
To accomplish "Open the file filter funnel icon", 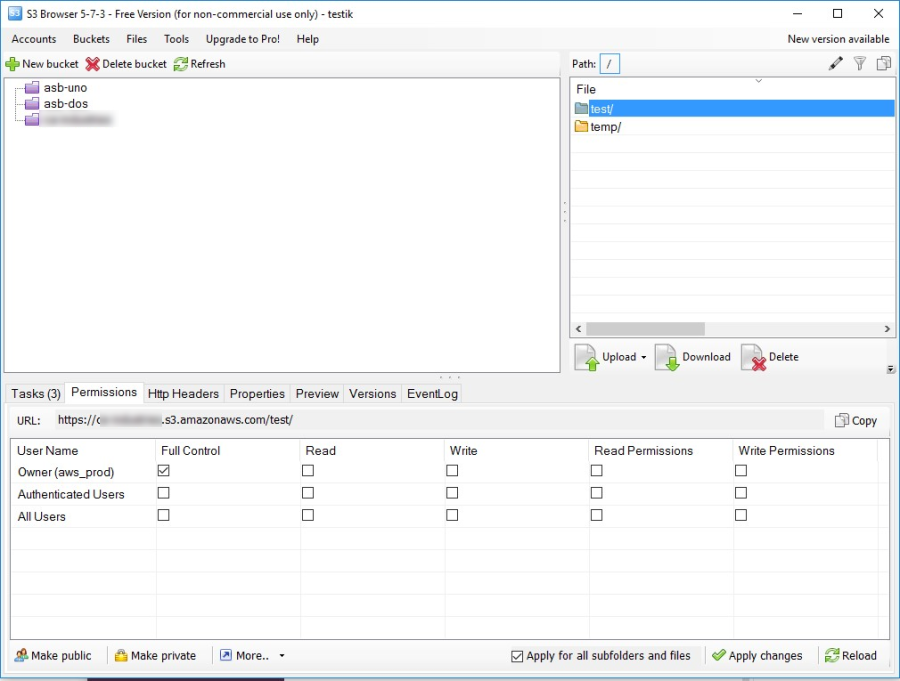I will [x=859, y=63].
